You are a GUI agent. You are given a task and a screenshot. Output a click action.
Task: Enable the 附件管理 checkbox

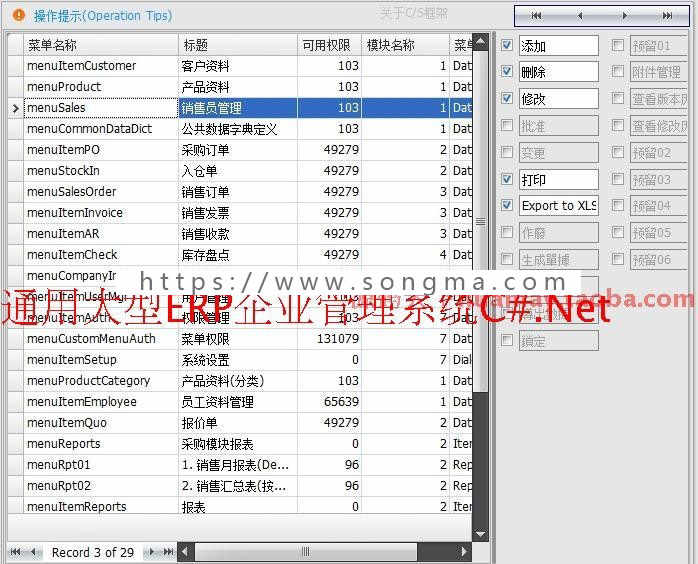pos(617,71)
